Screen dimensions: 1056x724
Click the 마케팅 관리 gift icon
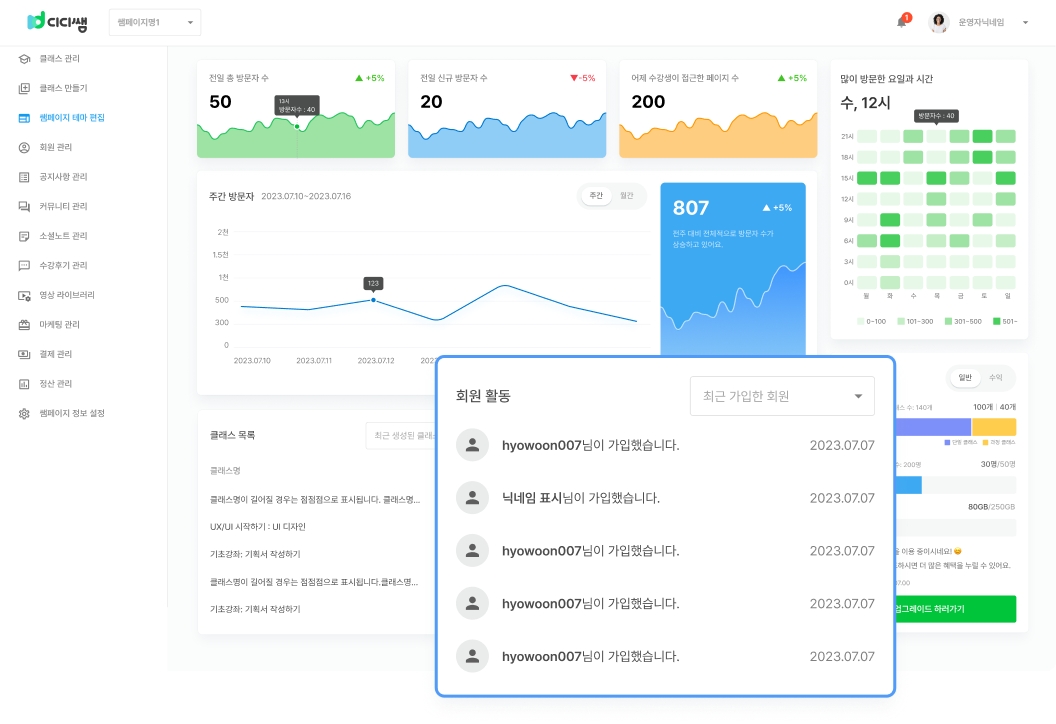click(24, 325)
